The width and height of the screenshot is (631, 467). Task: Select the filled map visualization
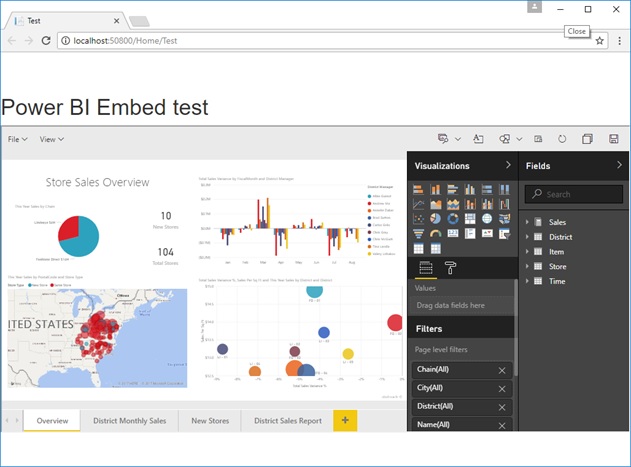pyautogui.click(x=504, y=219)
